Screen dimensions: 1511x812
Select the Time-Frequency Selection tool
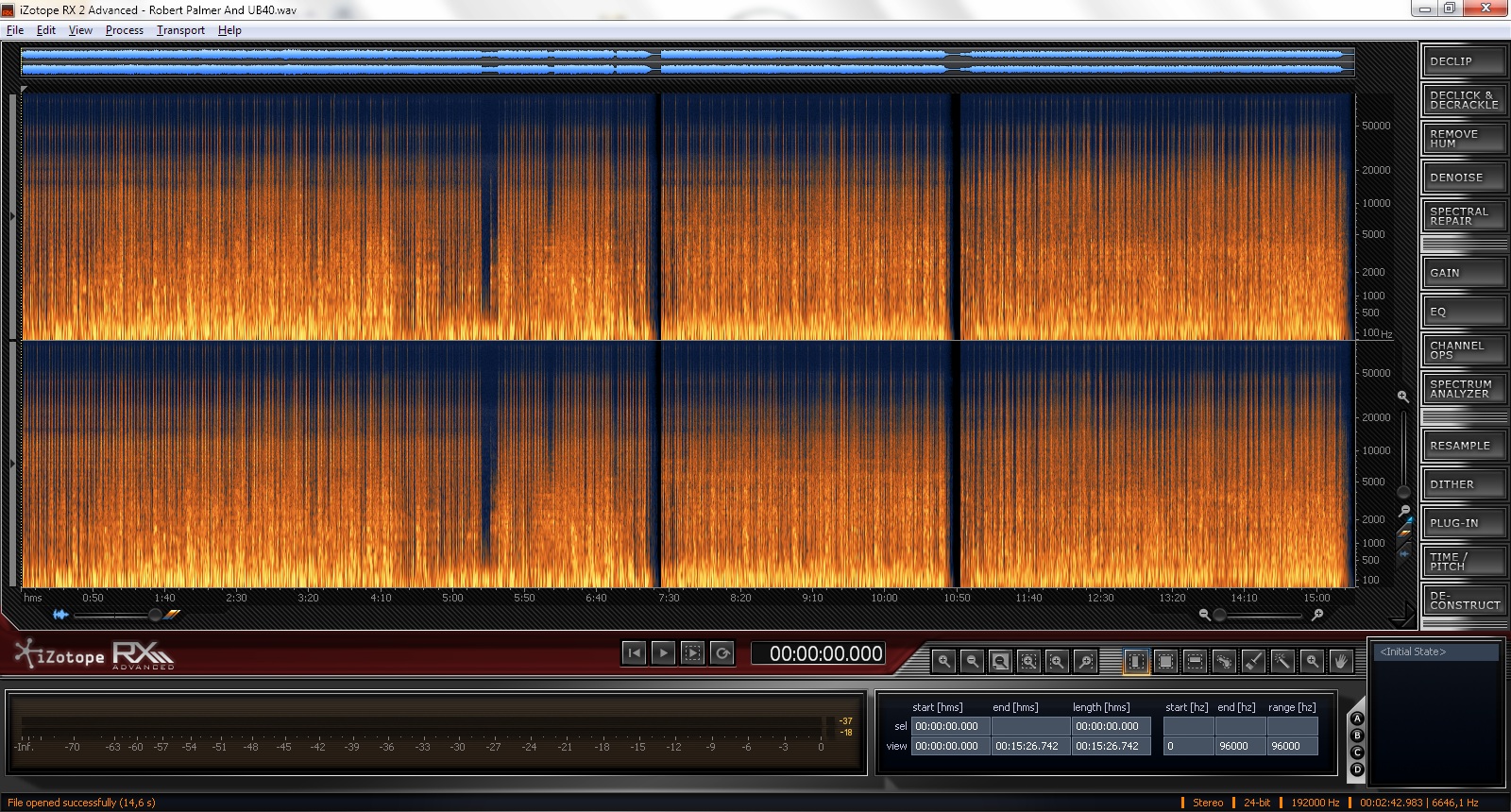[x=1165, y=662]
